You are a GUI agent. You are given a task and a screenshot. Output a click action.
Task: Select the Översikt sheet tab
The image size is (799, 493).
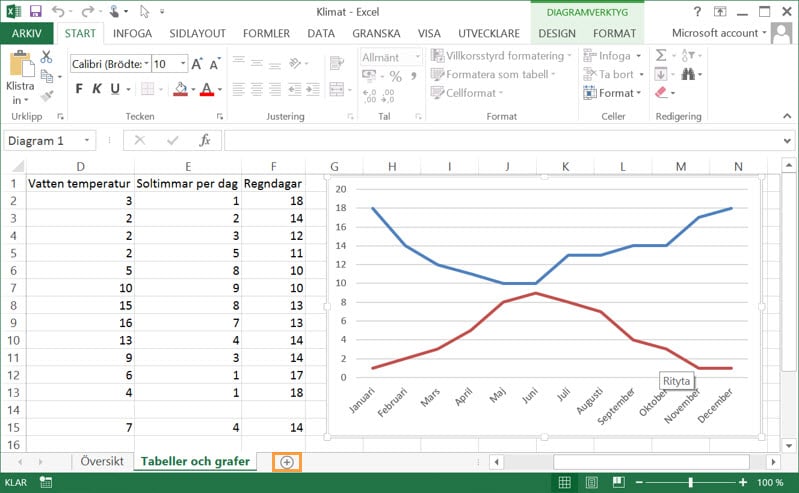(102, 461)
